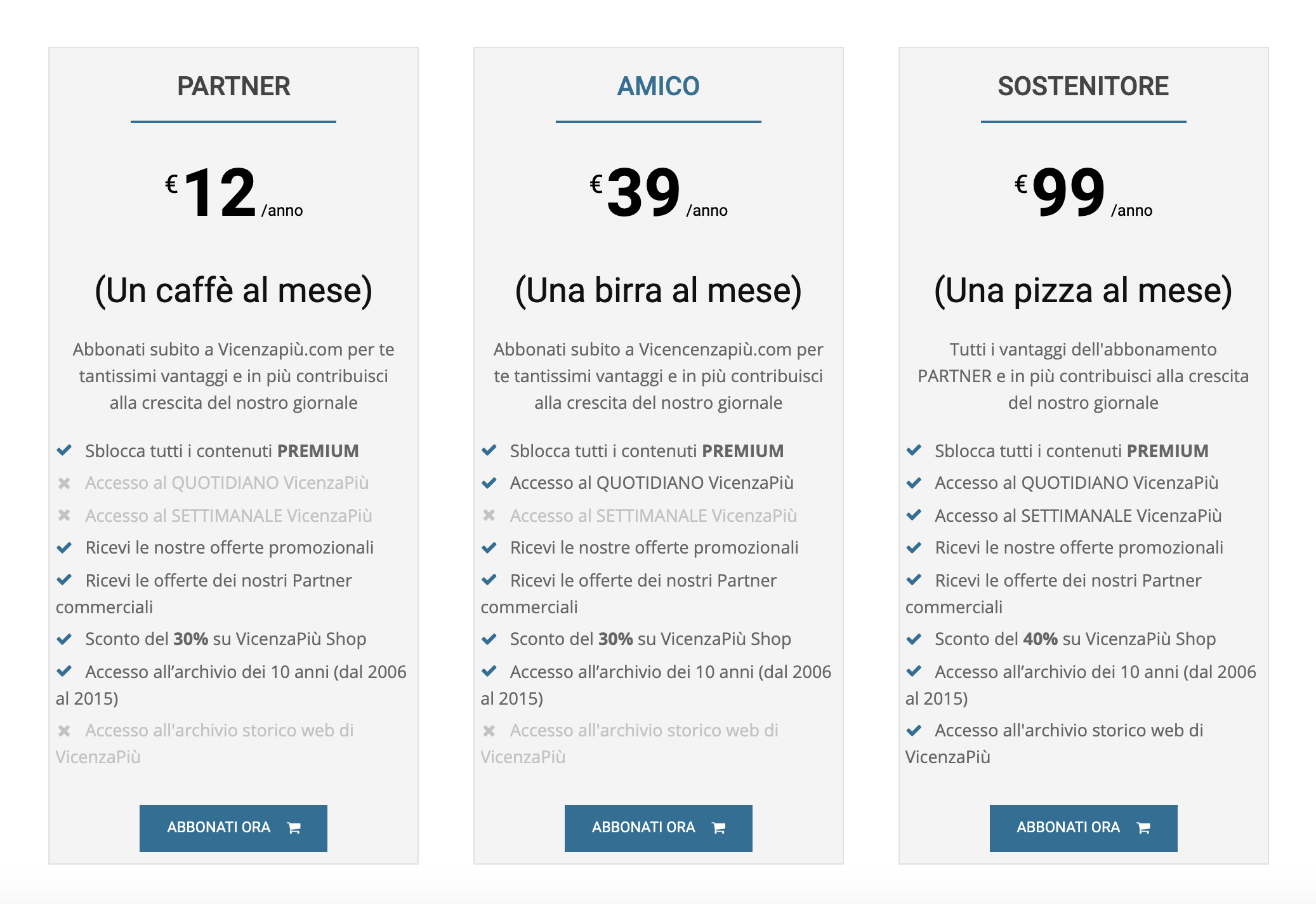Screen dimensions: 1316x904
Task: Select the AMICO plan heading
Action: [x=658, y=86]
